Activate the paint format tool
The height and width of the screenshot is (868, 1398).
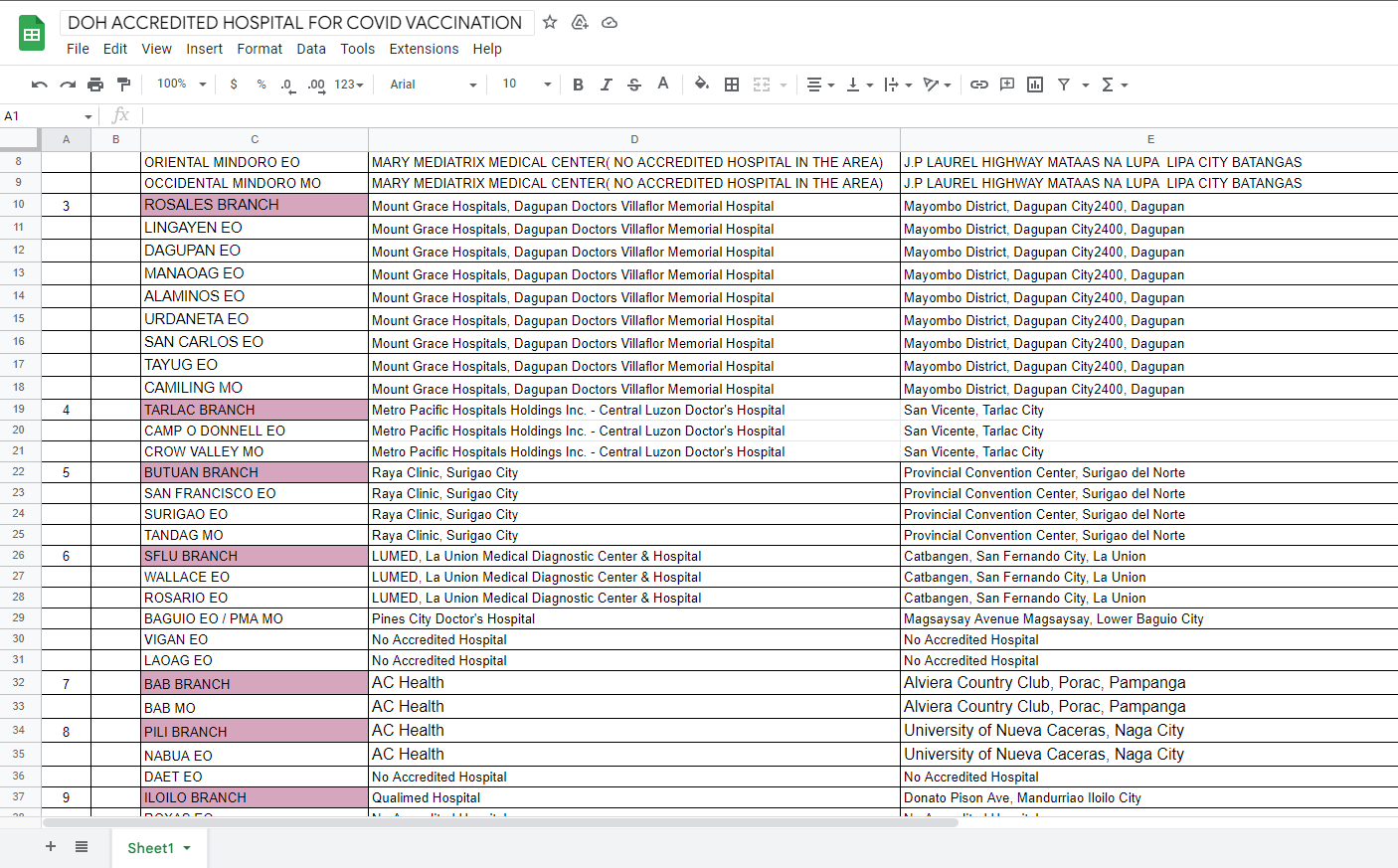point(123,85)
